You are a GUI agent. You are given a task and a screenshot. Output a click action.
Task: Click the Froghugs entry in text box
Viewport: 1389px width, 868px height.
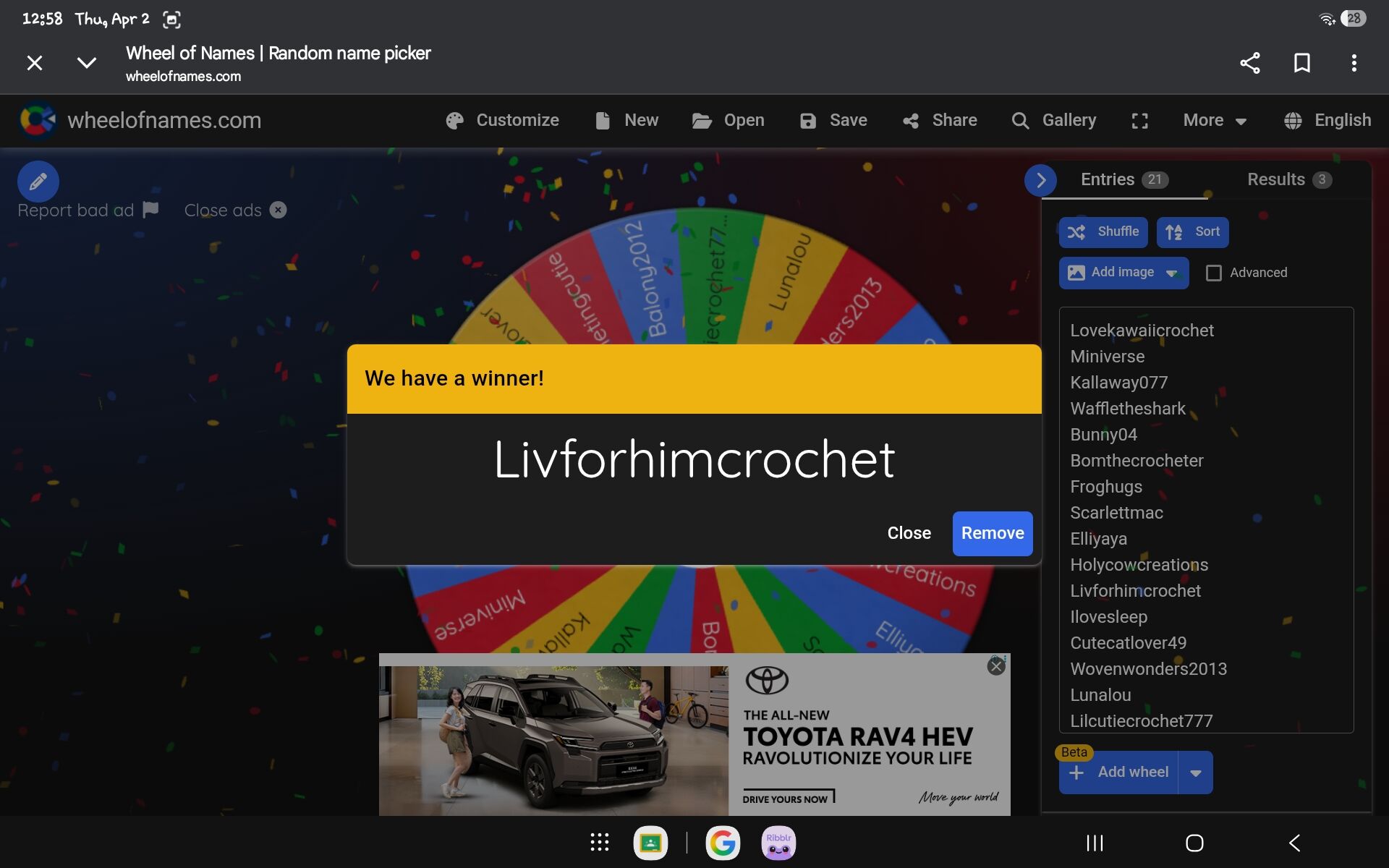(x=1105, y=487)
